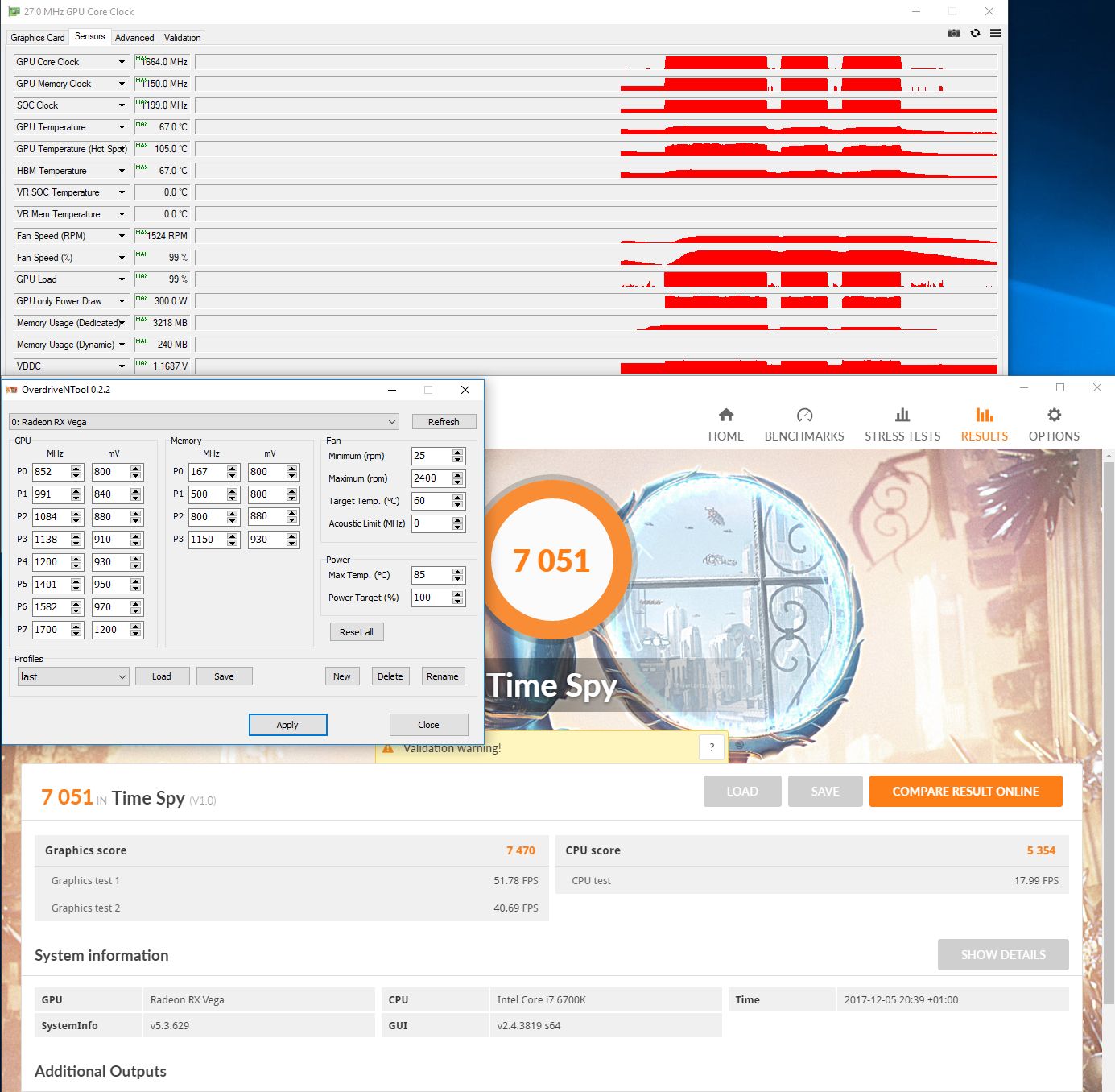Click the 3DMark LOAD button
This screenshot has height=1092, width=1115.
coord(742,791)
